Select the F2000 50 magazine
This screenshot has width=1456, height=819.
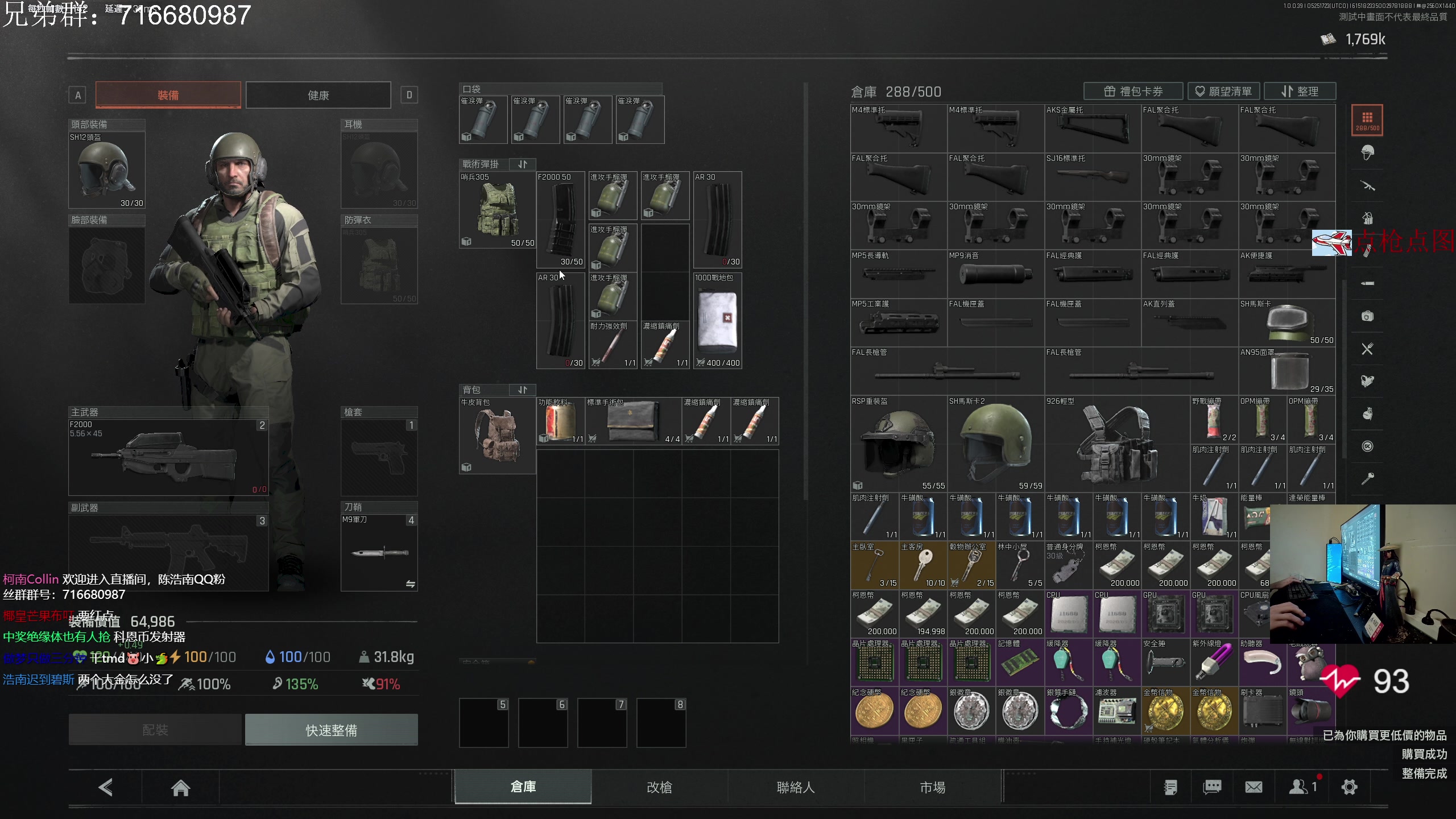click(x=561, y=220)
